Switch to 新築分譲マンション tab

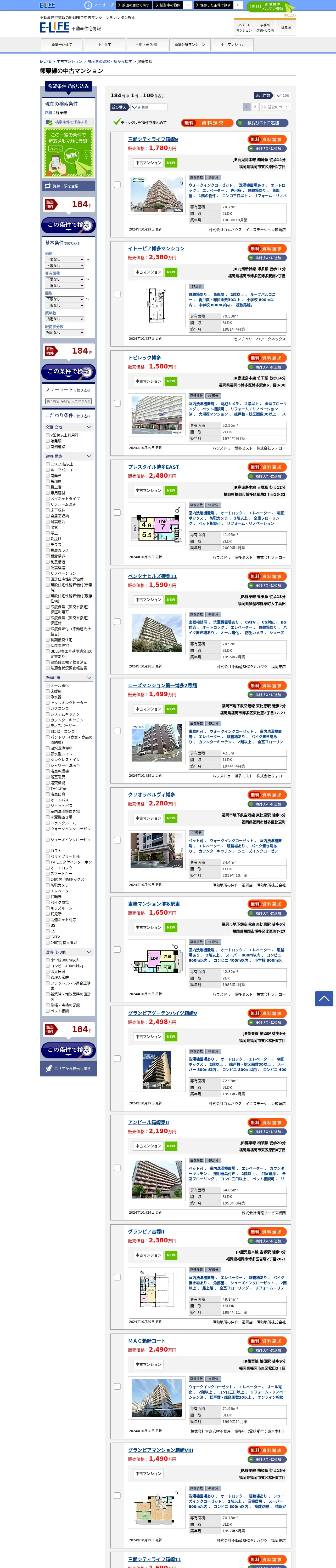pos(190,44)
